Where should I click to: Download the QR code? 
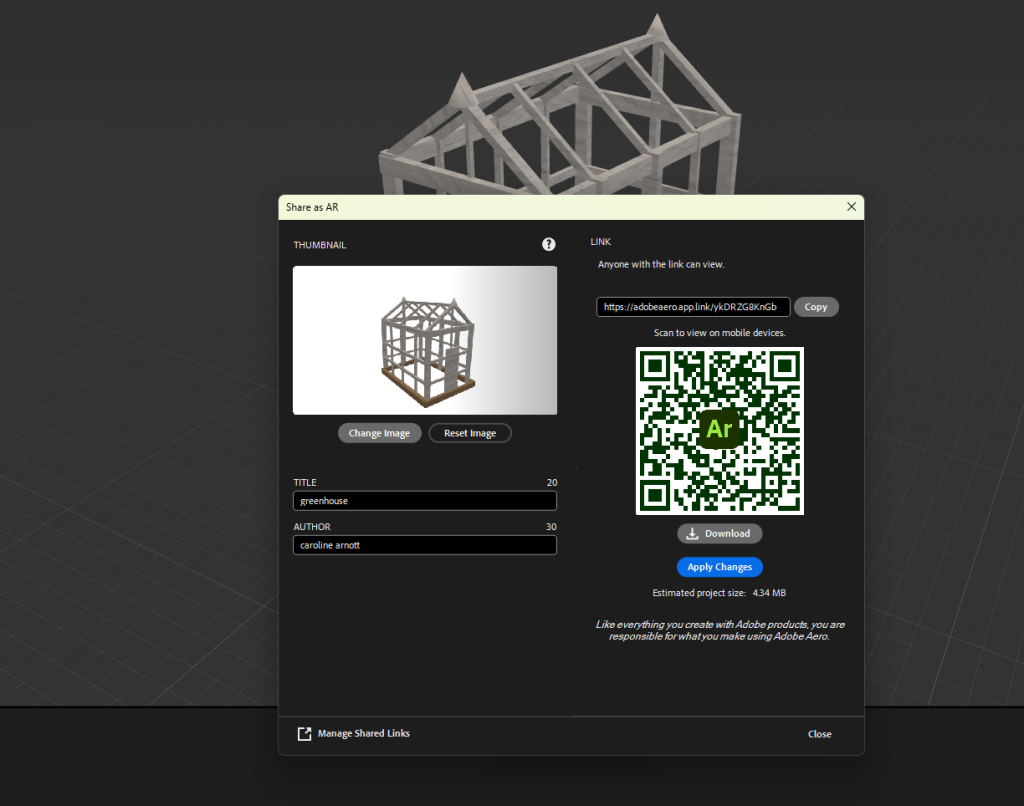point(720,534)
